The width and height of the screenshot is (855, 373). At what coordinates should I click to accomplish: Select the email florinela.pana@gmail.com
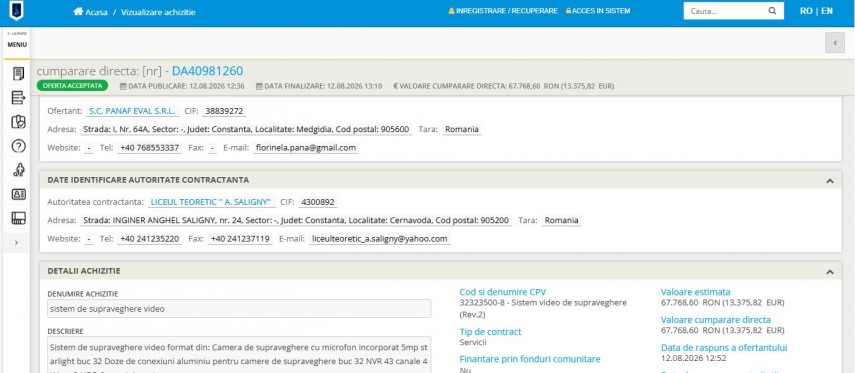click(x=305, y=148)
